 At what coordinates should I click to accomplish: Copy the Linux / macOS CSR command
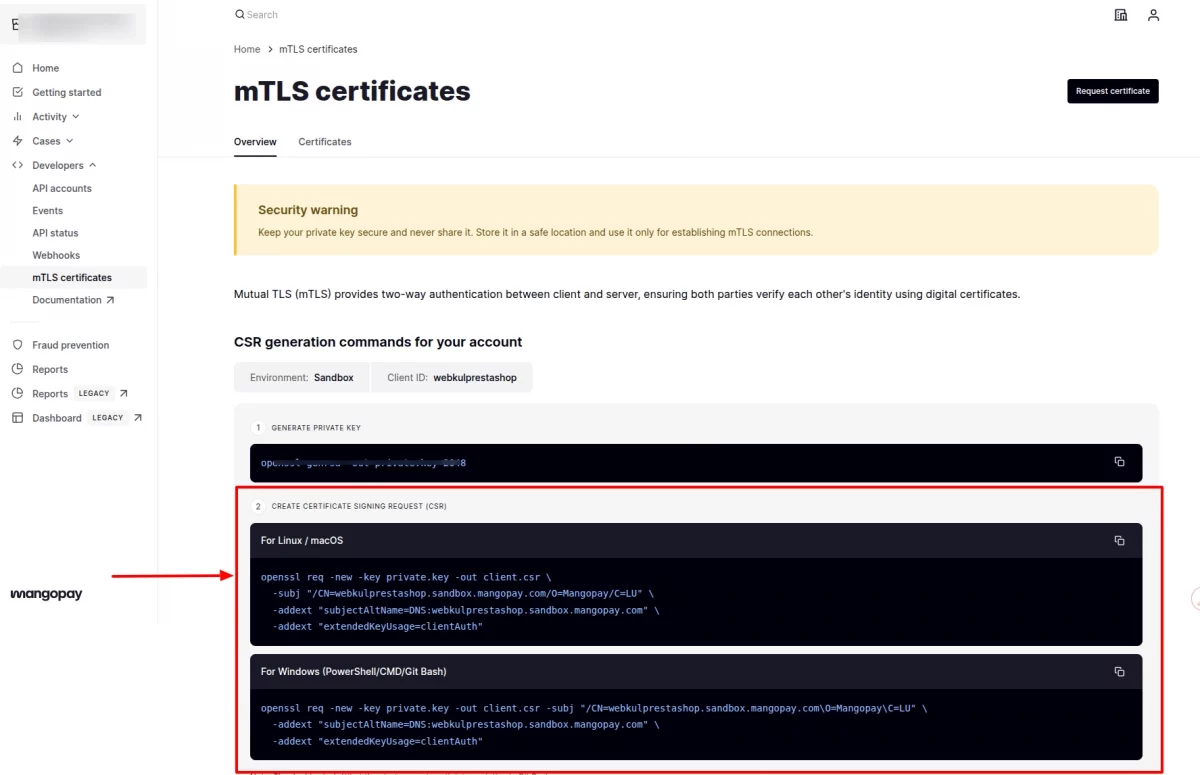pyautogui.click(x=1119, y=541)
